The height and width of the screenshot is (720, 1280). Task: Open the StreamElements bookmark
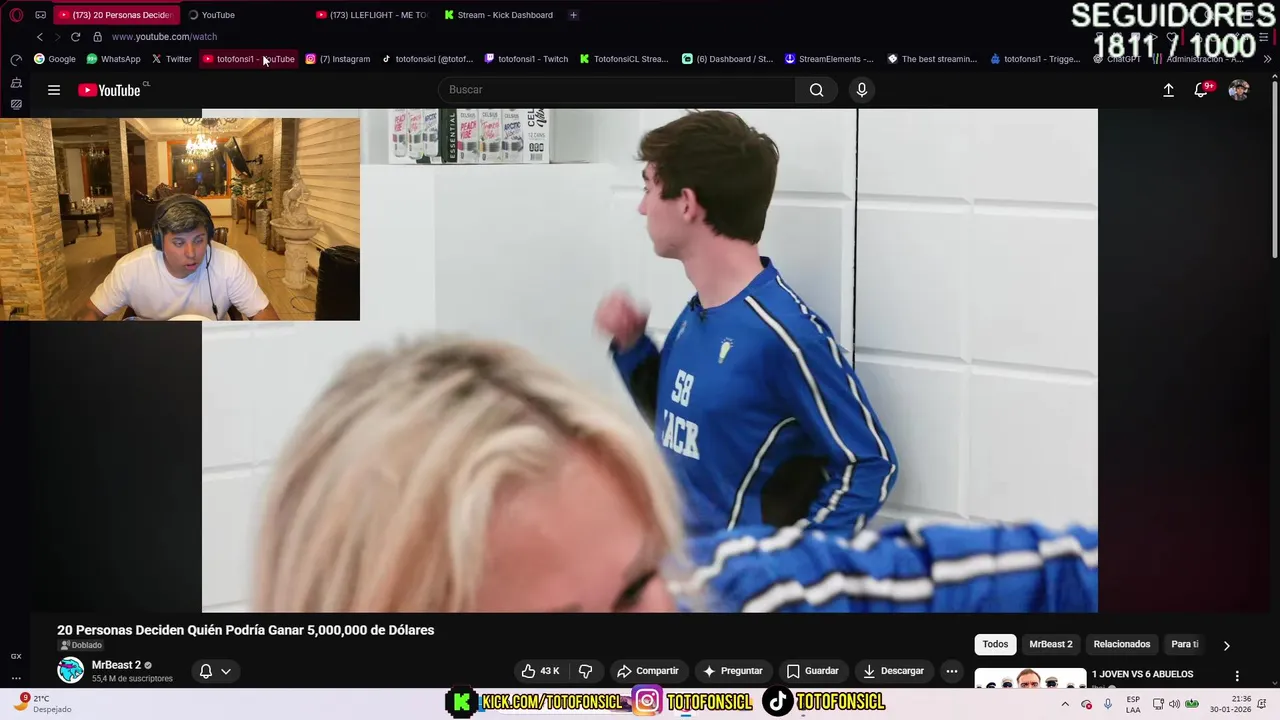point(829,59)
